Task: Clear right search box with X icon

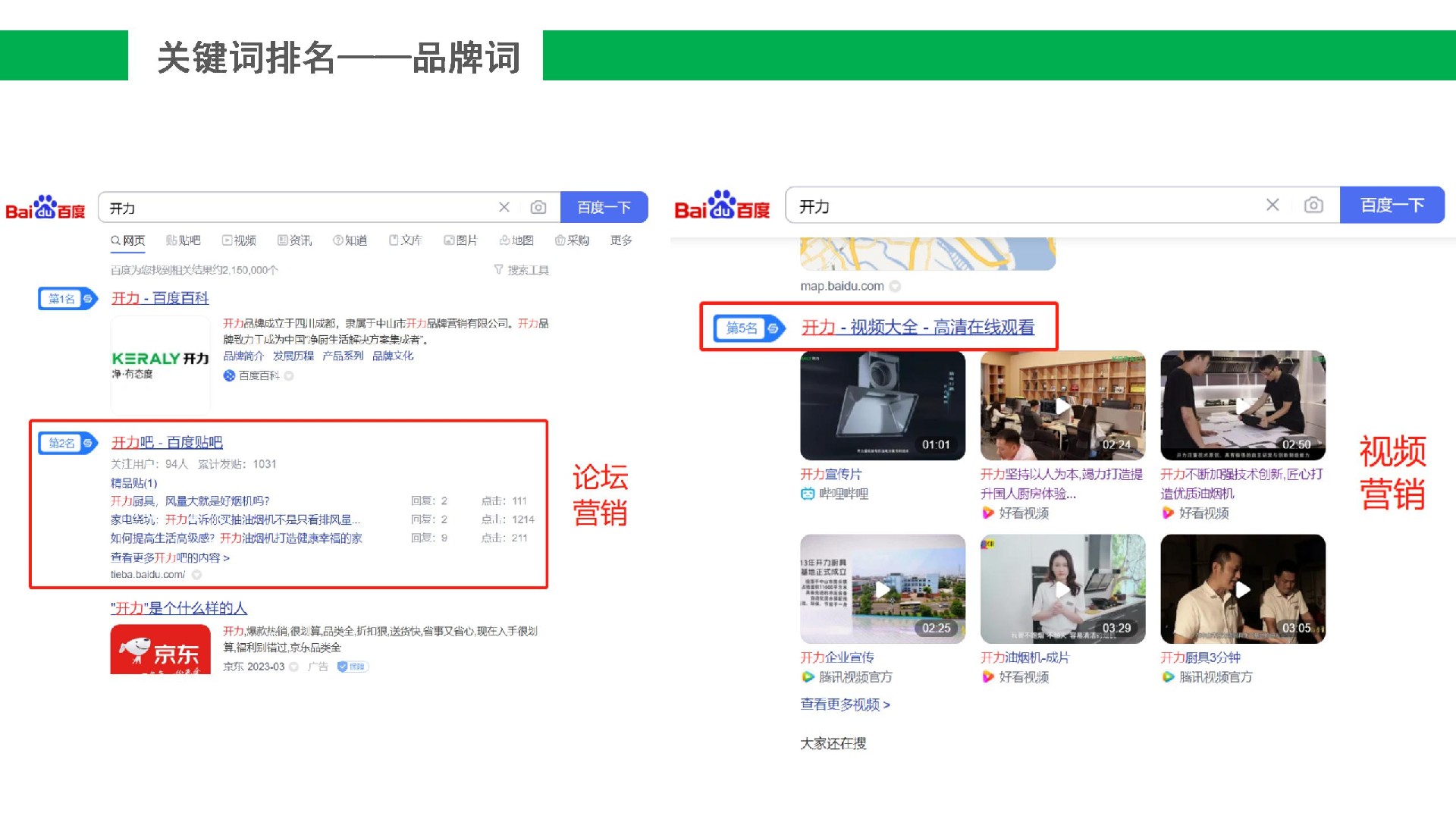Action: point(1272,205)
